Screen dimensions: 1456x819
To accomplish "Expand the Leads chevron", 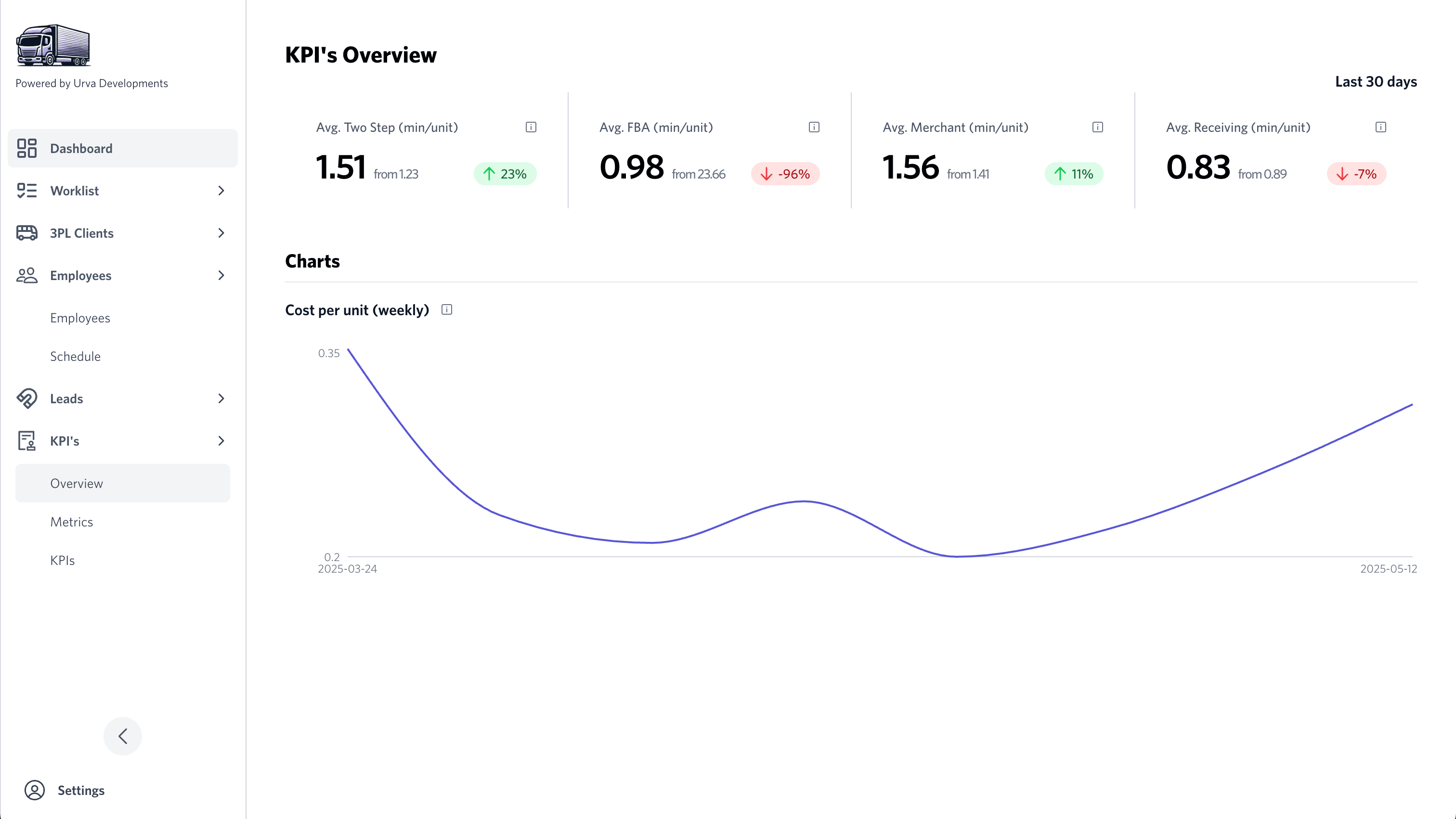I will coord(221,399).
